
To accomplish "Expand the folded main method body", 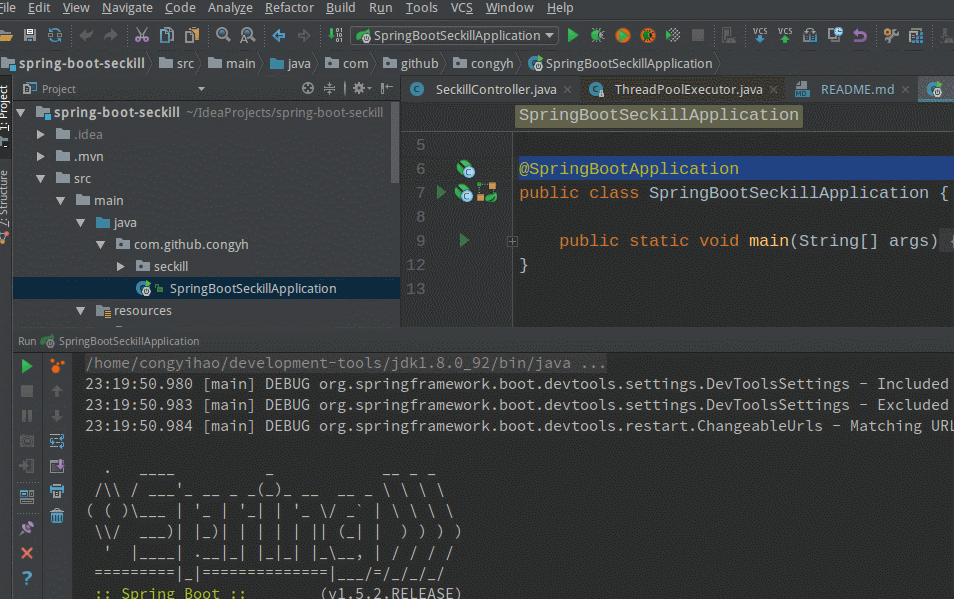I will coord(512,241).
